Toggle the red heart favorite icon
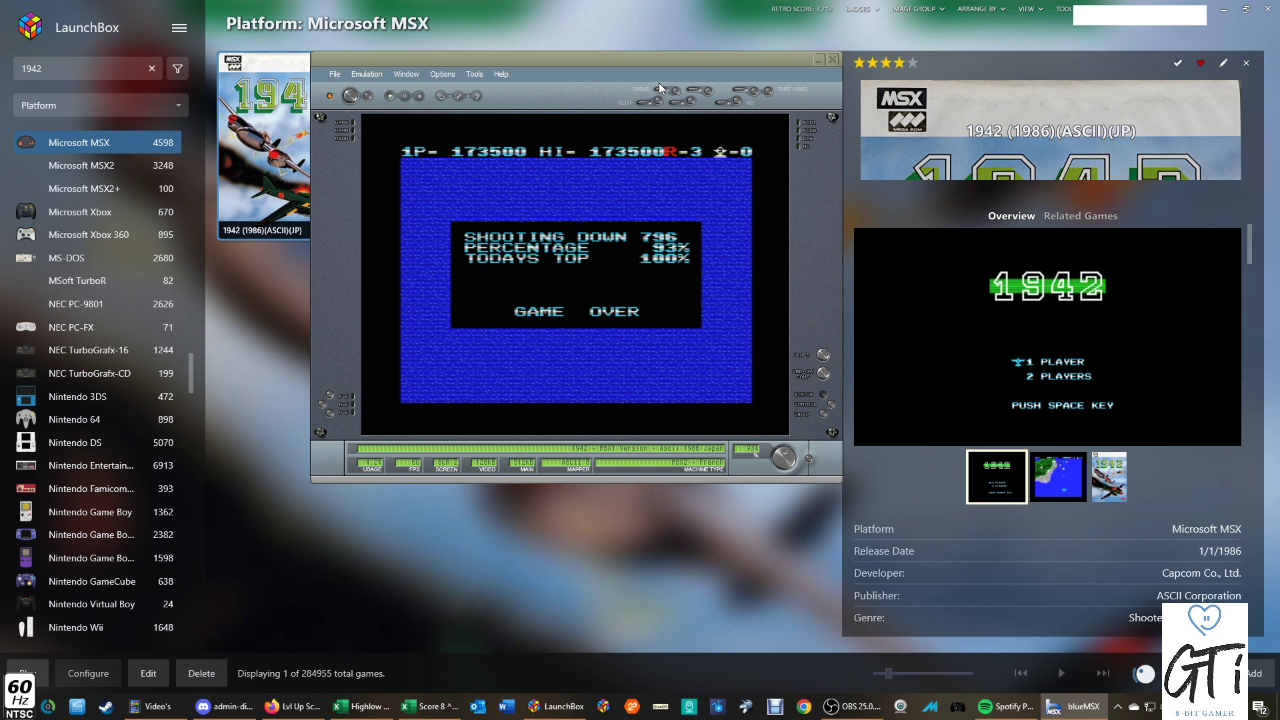 coord(1200,63)
